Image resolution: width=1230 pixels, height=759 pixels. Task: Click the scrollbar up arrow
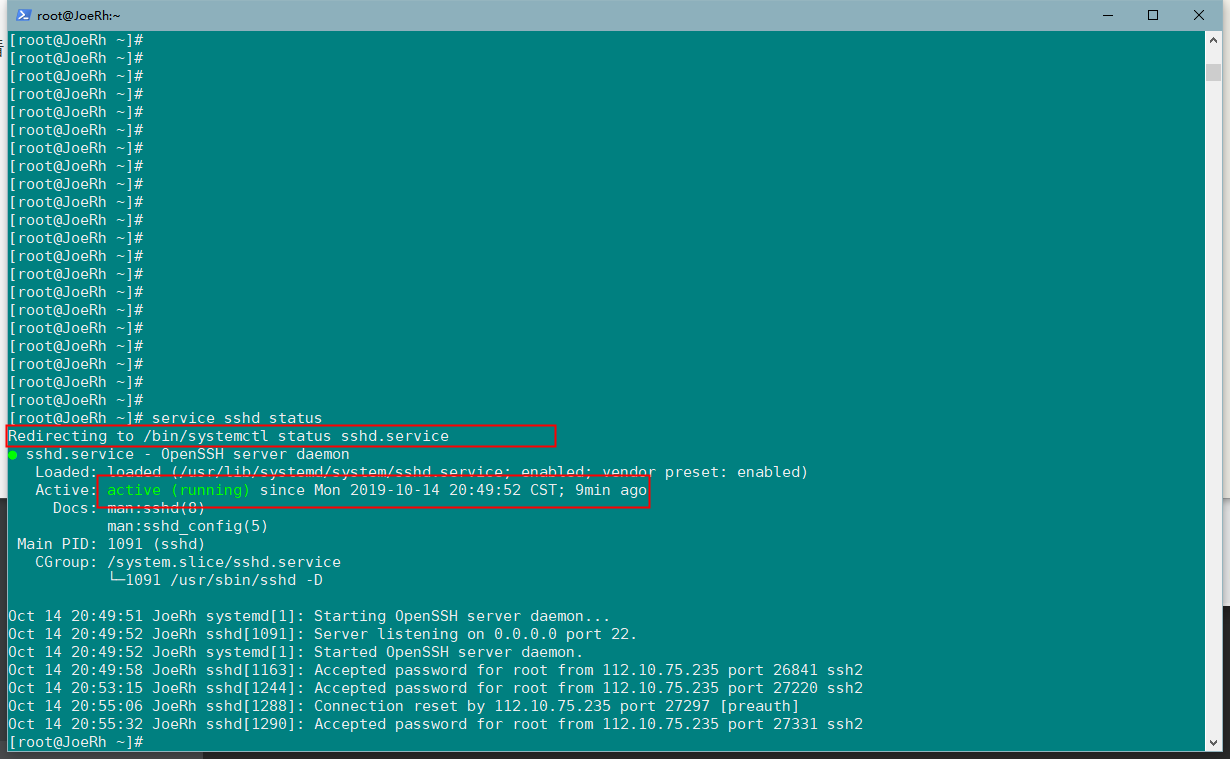pos(1213,42)
